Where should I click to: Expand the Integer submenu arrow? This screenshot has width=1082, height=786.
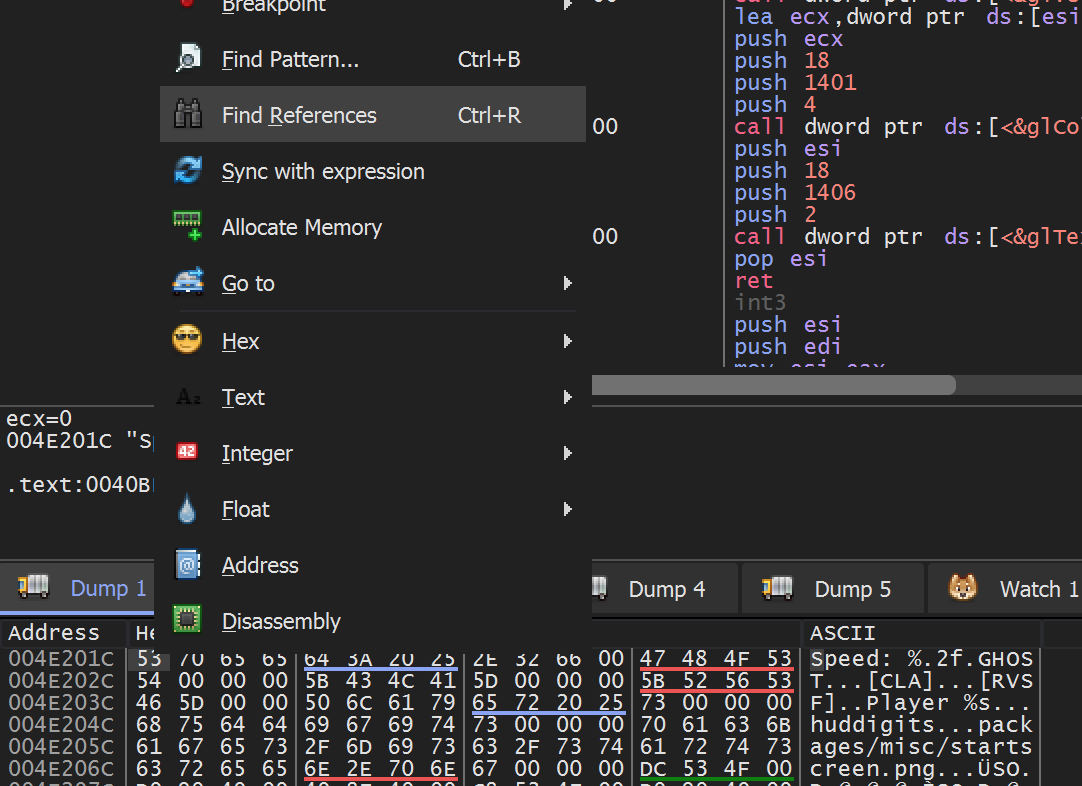click(x=567, y=453)
